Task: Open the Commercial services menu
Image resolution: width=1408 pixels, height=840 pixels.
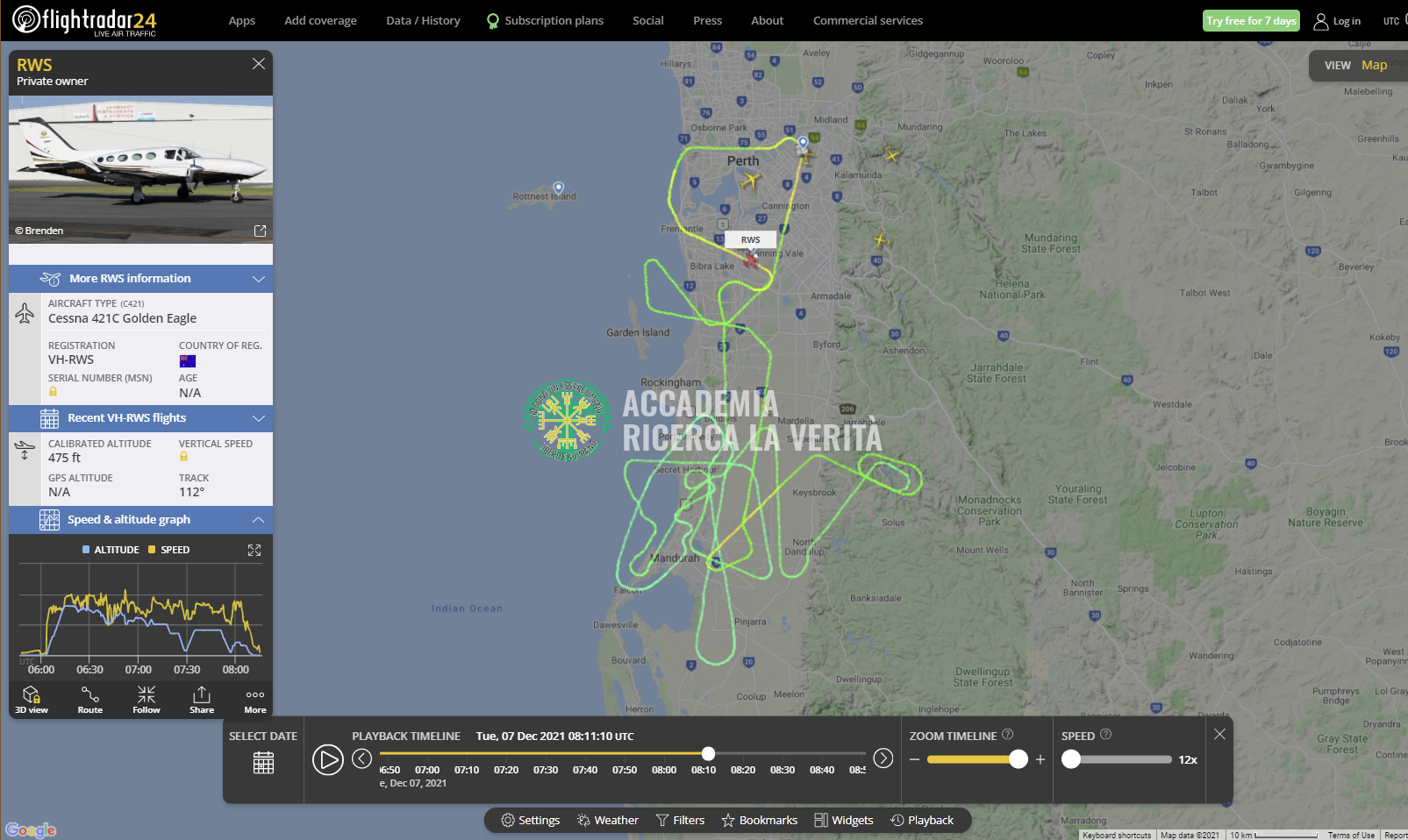Action: (x=868, y=20)
